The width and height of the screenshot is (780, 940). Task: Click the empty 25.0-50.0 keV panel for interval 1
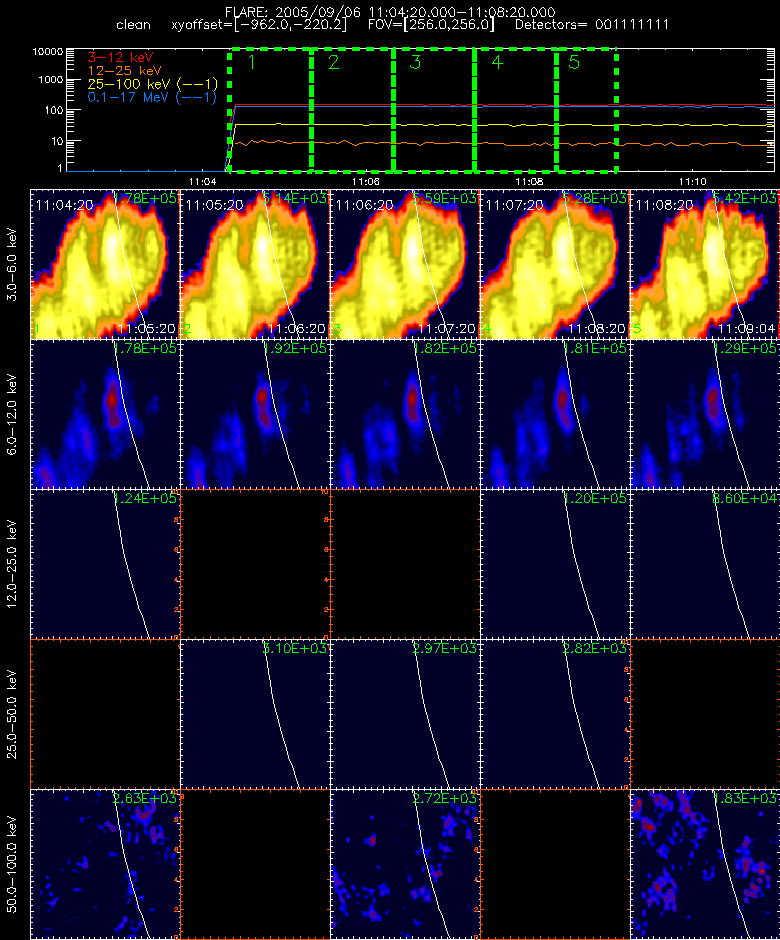(x=105, y=714)
